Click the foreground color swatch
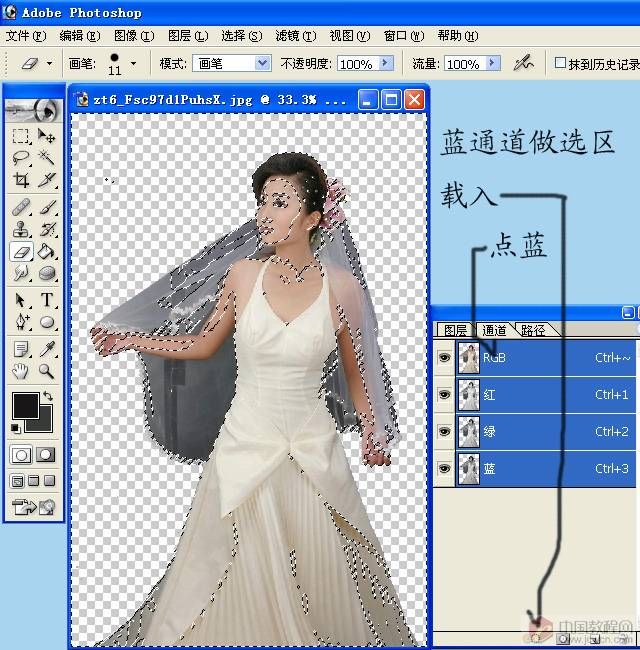This screenshot has height=650, width=640. point(24,405)
